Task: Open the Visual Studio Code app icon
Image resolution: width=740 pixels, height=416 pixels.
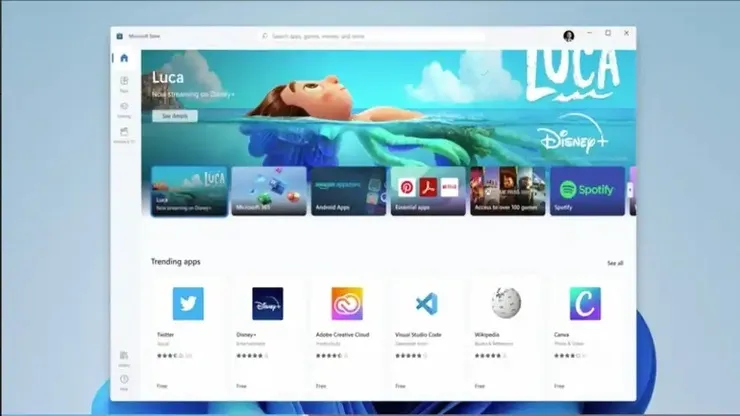Action: pyautogui.click(x=427, y=304)
